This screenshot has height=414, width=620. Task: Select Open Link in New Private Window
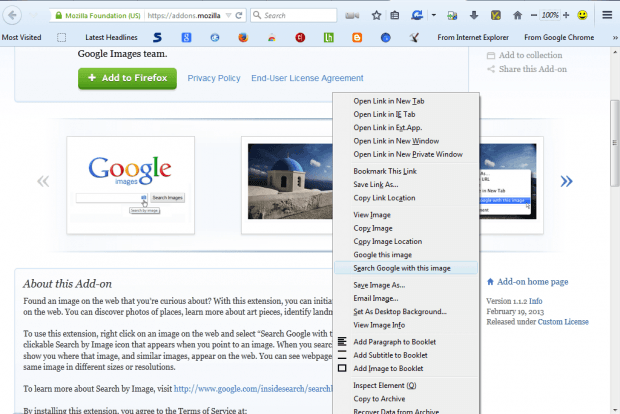coord(408,154)
